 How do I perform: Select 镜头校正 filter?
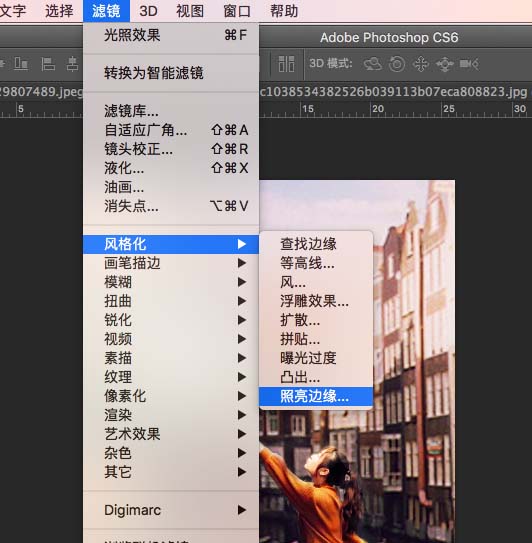pyautogui.click(x=171, y=149)
